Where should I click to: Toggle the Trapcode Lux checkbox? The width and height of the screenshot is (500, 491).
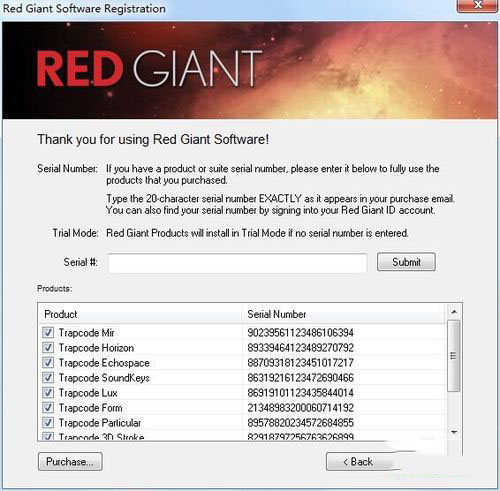click(x=48, y=392)
